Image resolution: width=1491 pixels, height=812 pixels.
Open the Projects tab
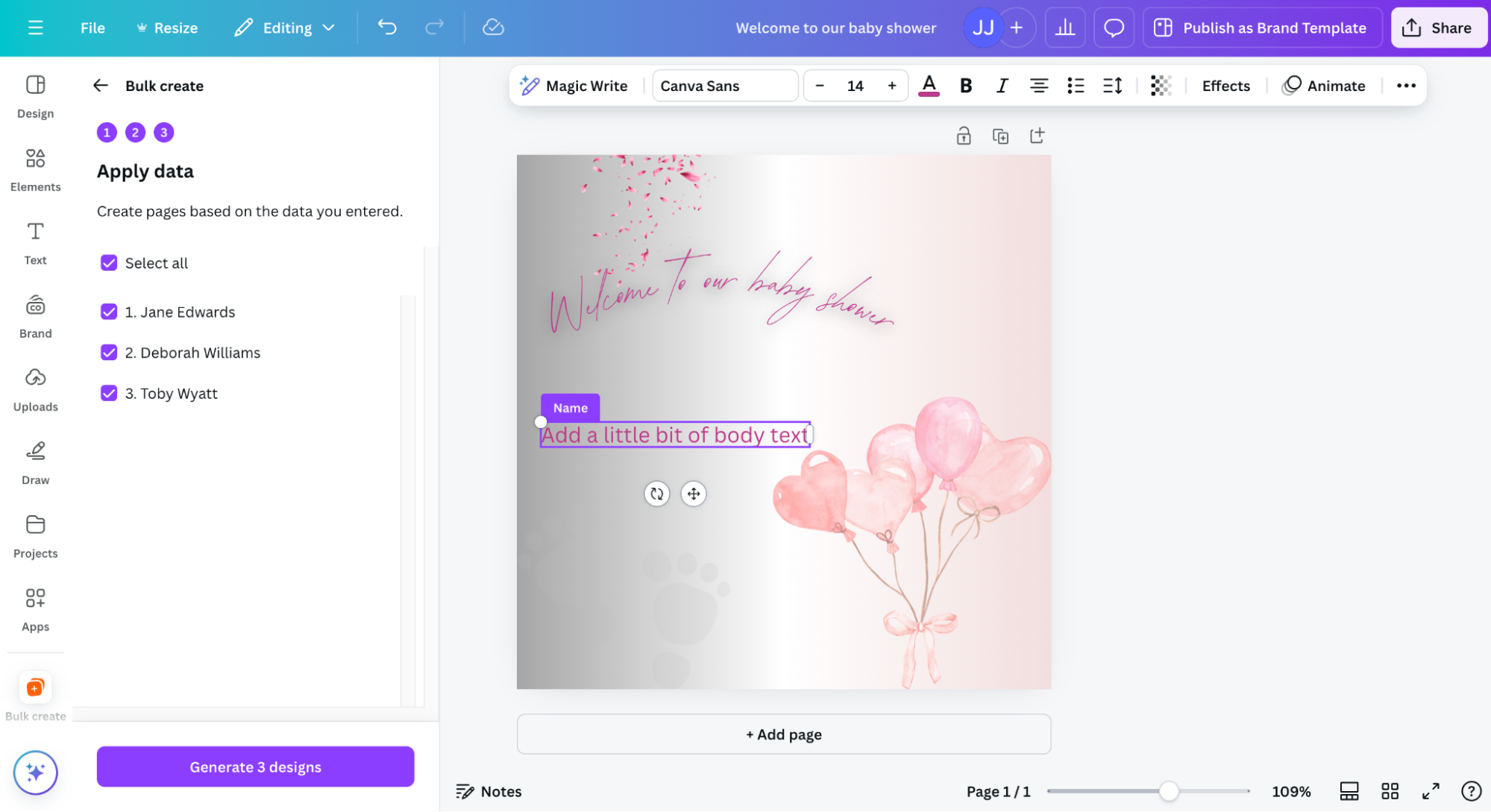click(x=35, y=537)
